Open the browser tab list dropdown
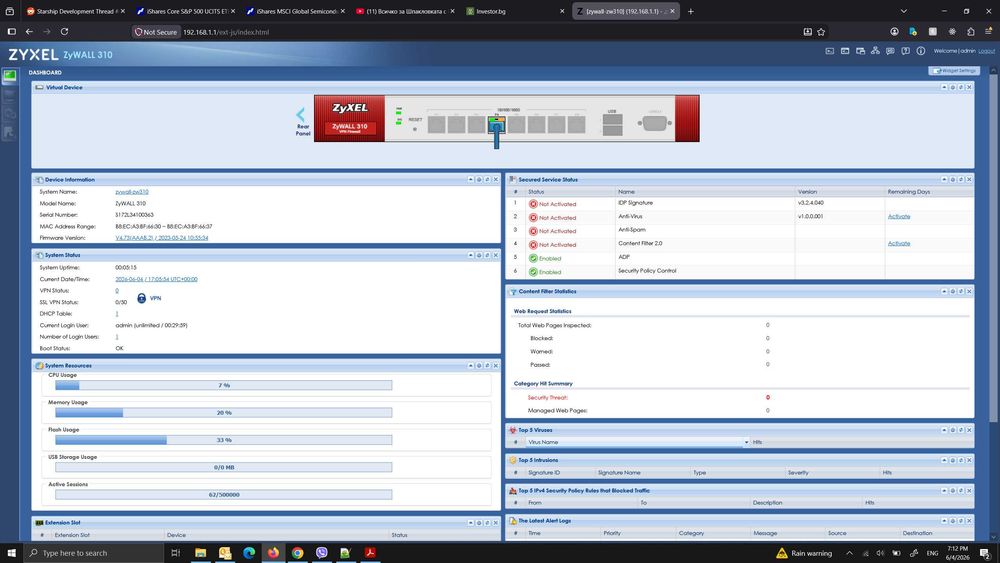This screenshot has height=563, width=1000. (903, 11)
